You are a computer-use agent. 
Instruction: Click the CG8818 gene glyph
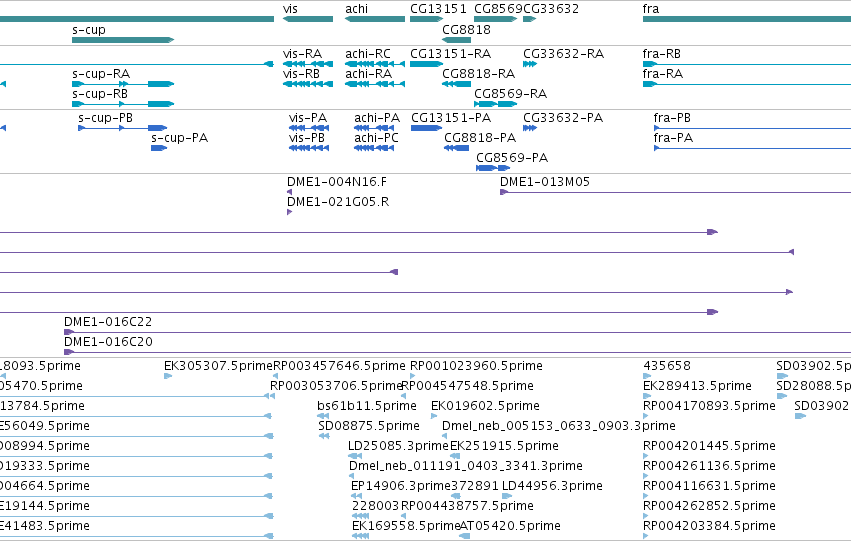click(456, 40)
